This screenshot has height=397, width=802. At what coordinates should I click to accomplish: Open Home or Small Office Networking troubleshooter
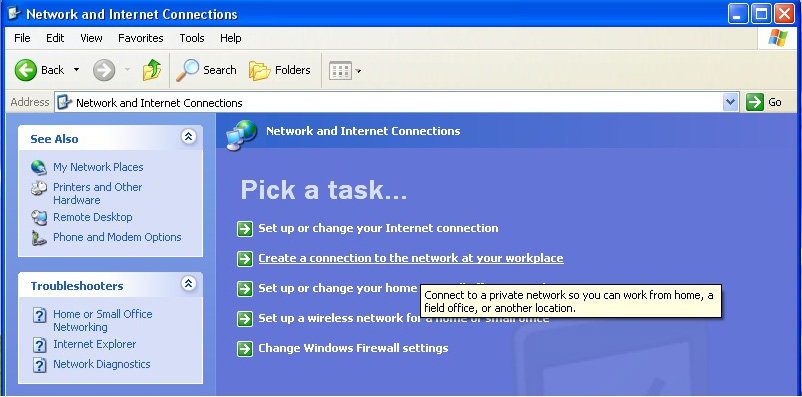103,320
